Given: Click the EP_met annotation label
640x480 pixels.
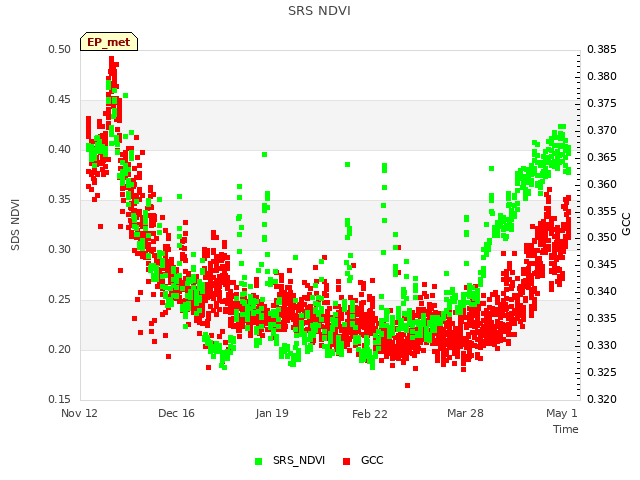Looking at the screenshot, I should pyautogui.click(x=109, y=42).
